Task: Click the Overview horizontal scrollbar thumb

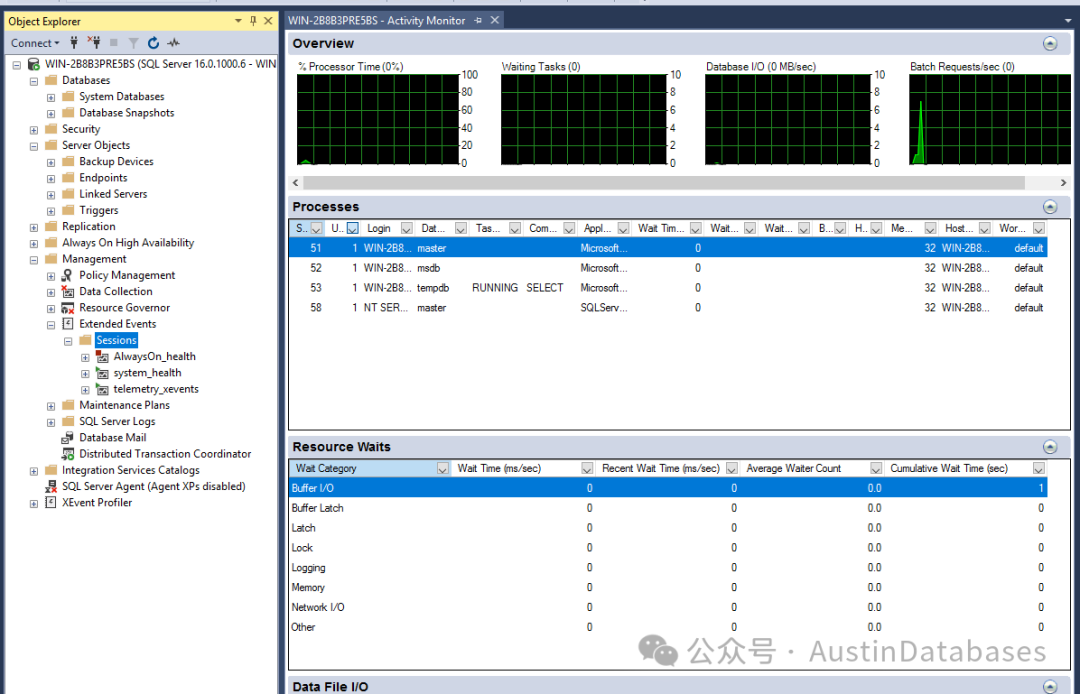Action: point(664,182)
